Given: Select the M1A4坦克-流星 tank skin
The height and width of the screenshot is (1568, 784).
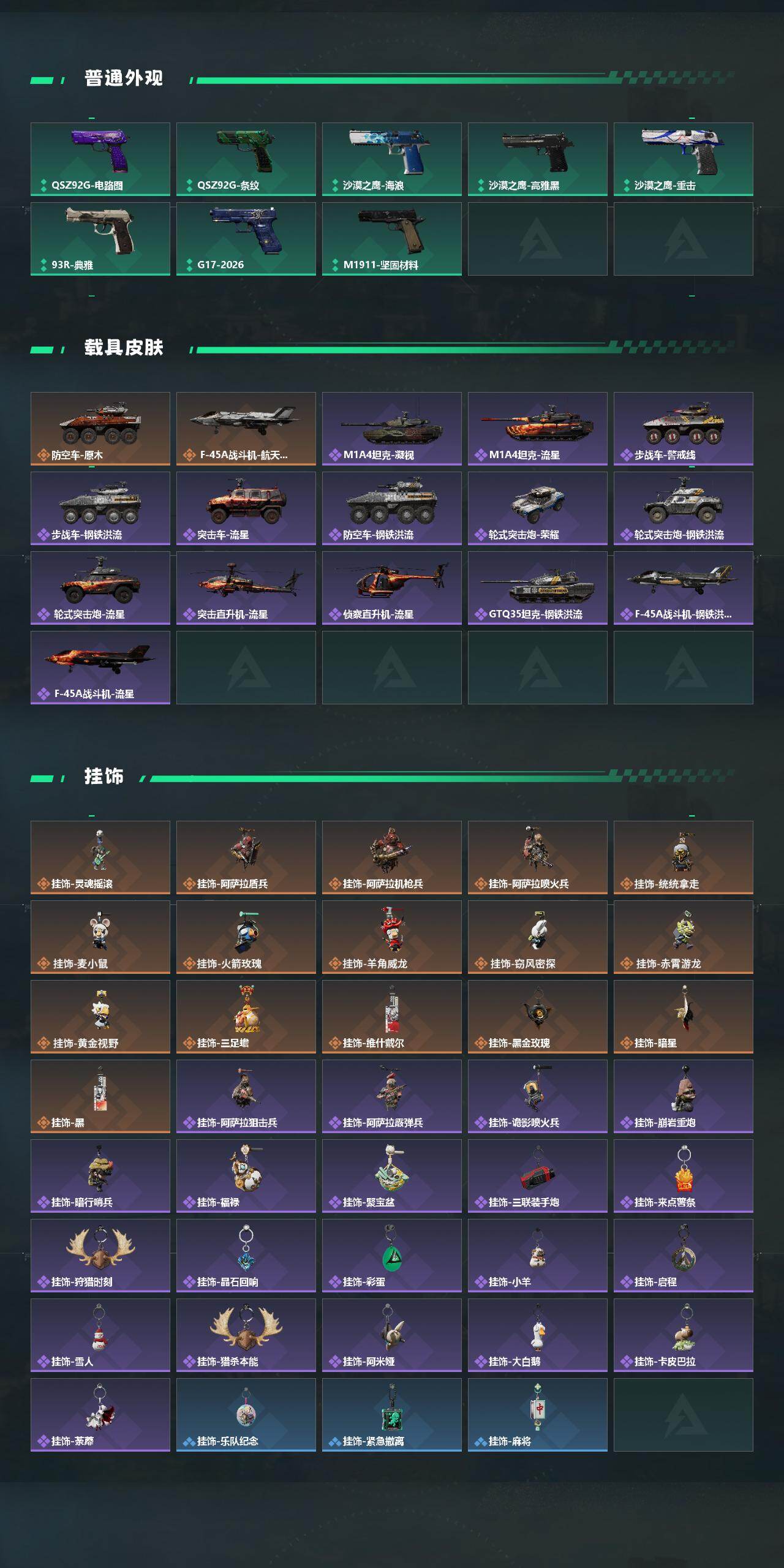Looking at the screenshot, I should [538, 429].
